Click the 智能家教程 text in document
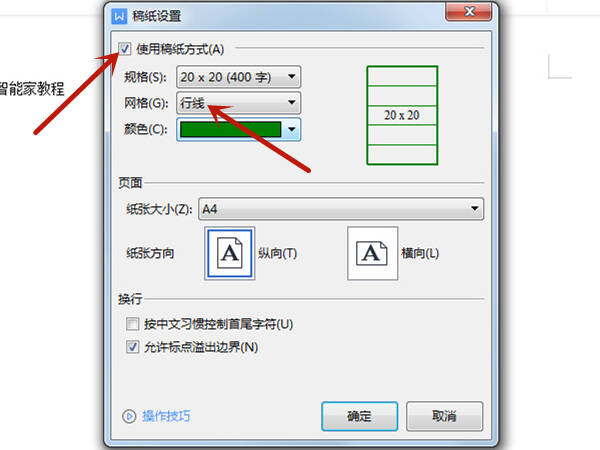This screenshot has height=450, width=600. (x=32, y=89)
